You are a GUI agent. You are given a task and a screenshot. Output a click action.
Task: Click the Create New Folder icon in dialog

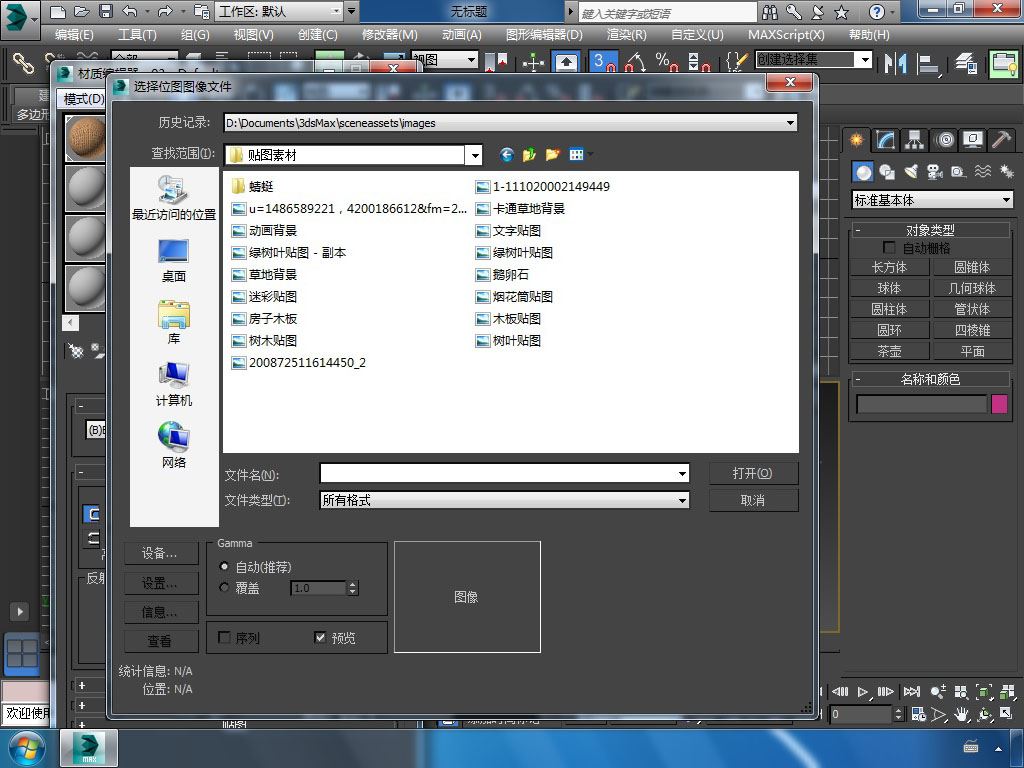click(552, 155)
